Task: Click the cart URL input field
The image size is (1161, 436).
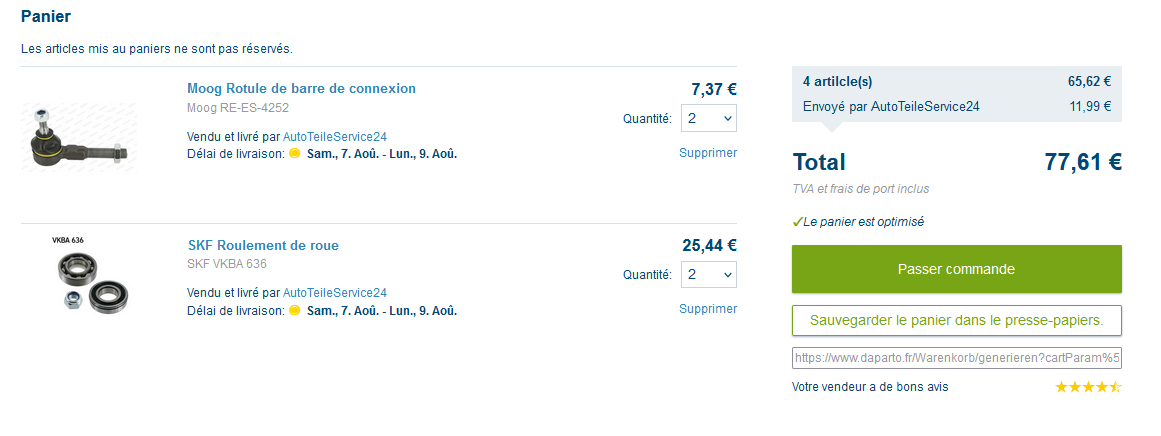Action: tap(956, 358)
